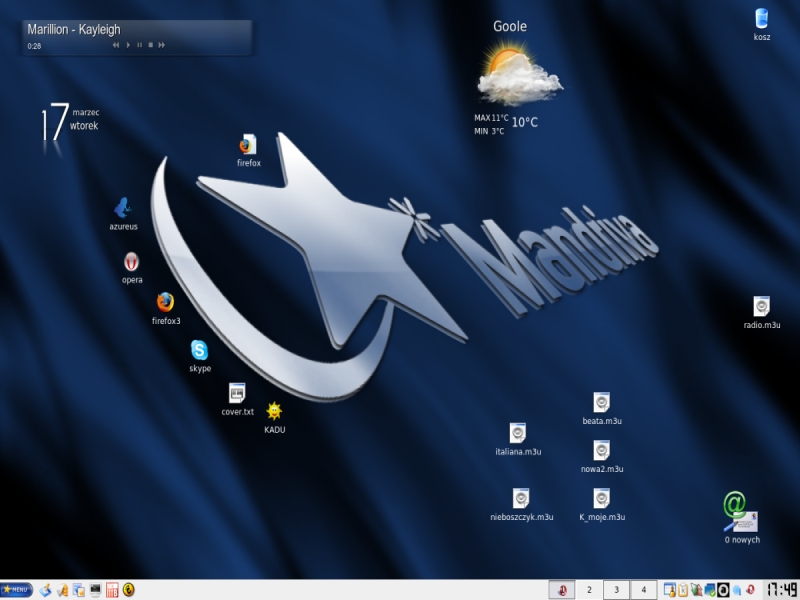Click the Goole weather cloud icon

tap(519, 74)
